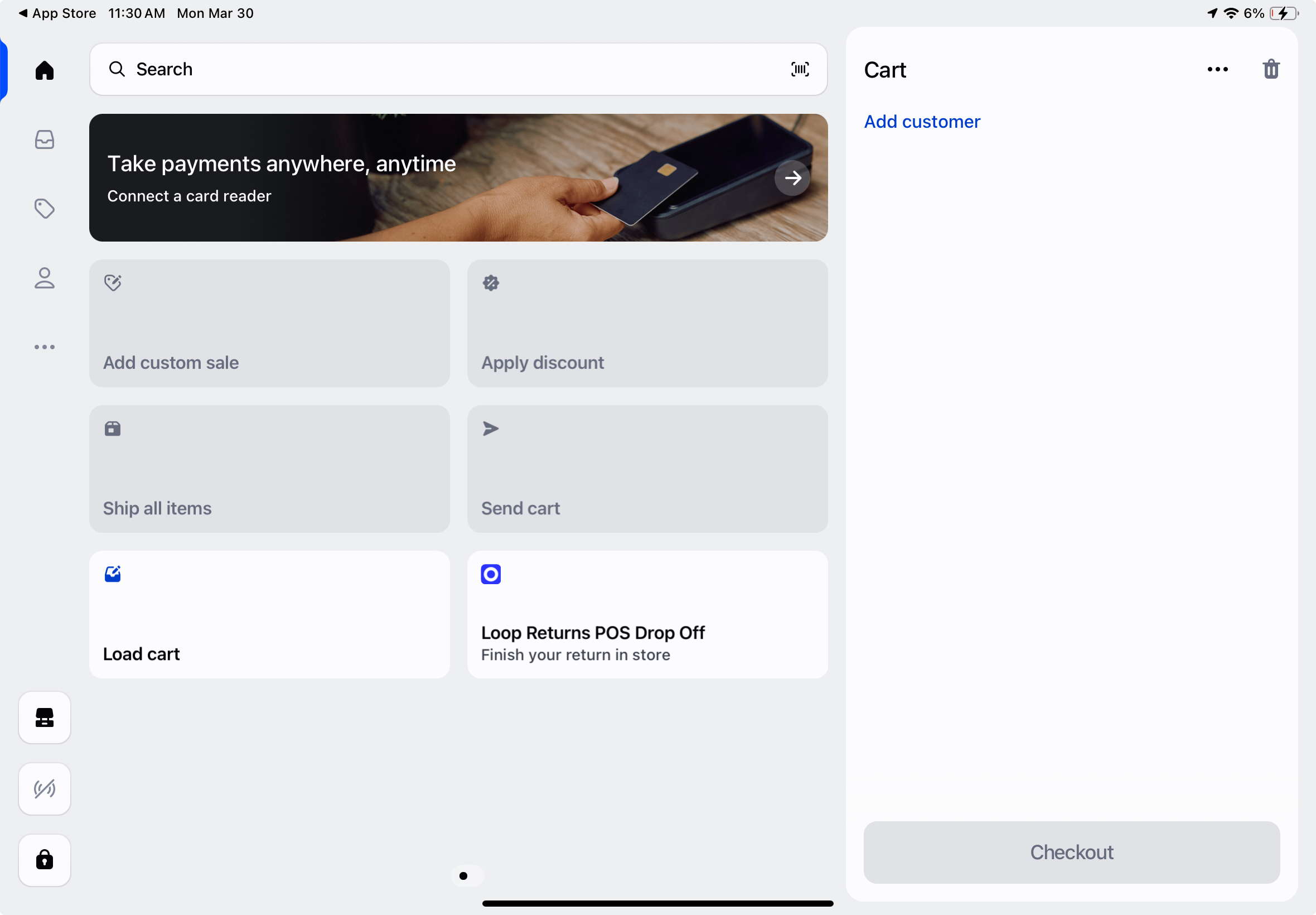
Task: Open the Products tag icon
Action: (x=44, y=209)
